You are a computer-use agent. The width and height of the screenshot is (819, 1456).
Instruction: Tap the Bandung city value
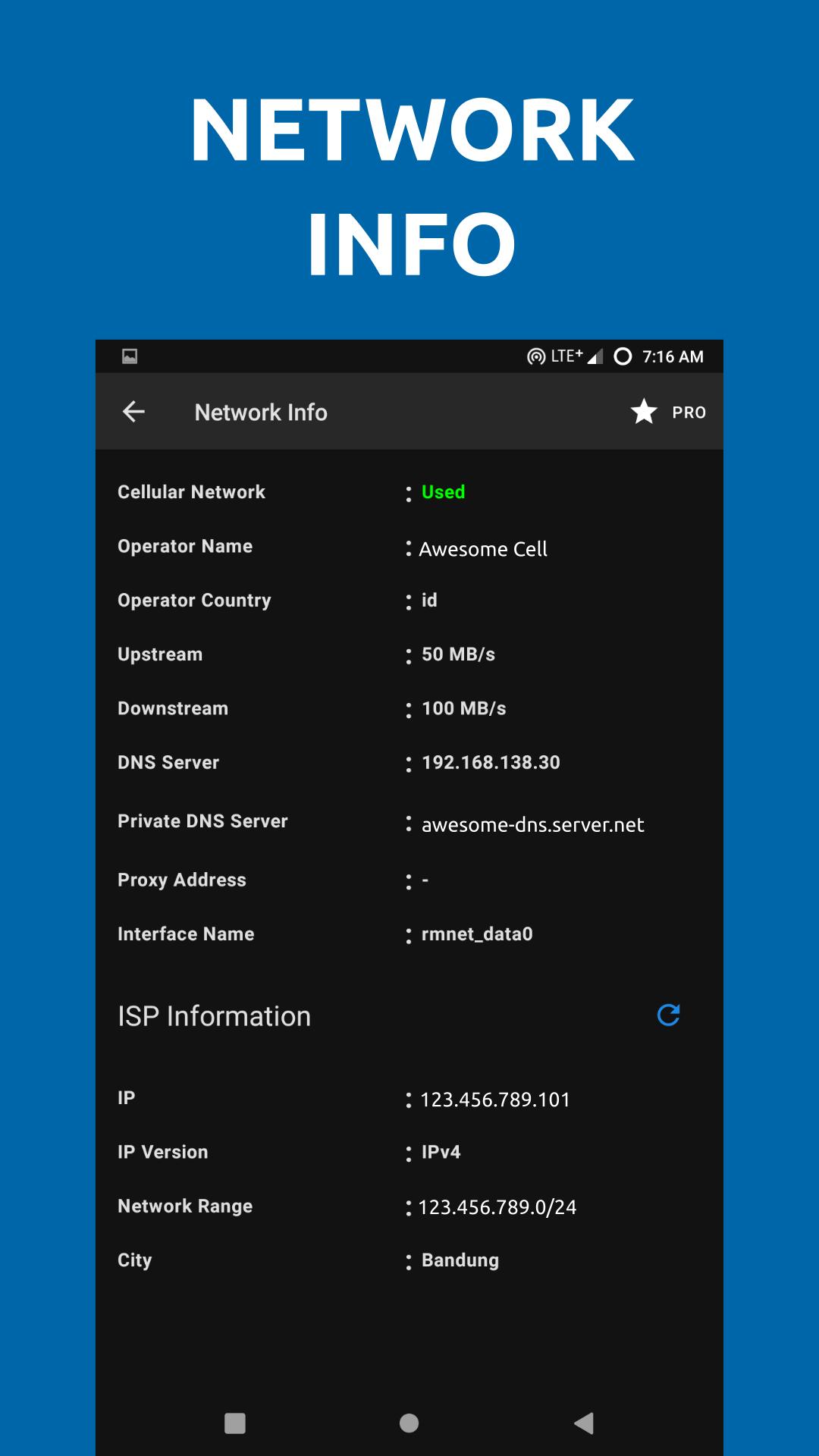460,1260
